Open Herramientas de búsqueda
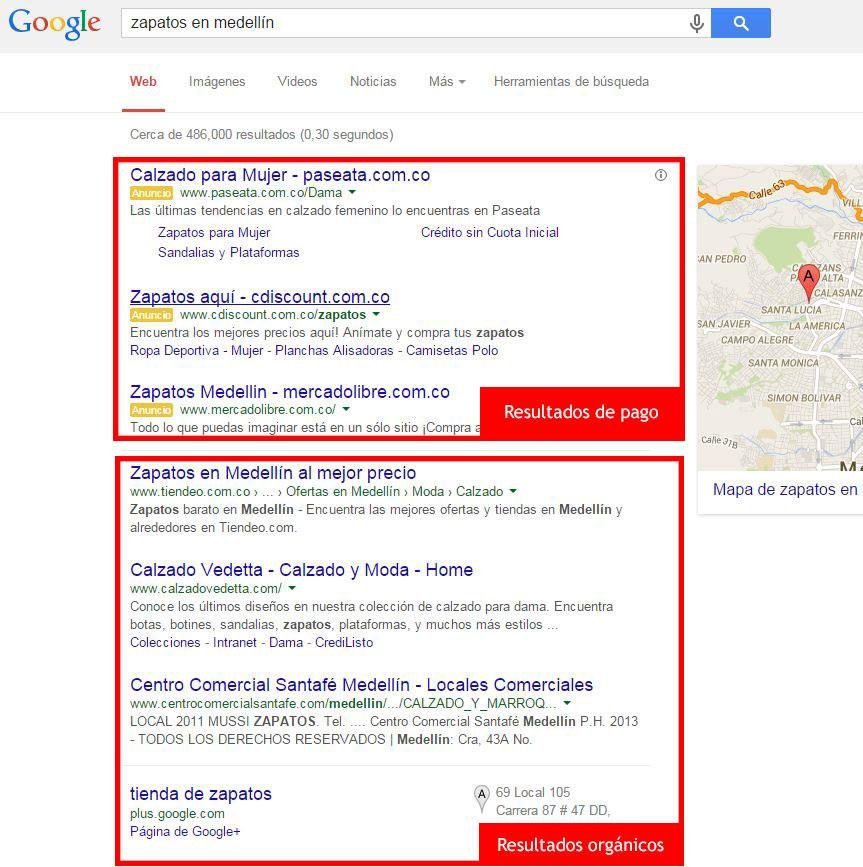 (x=571, y=82)
